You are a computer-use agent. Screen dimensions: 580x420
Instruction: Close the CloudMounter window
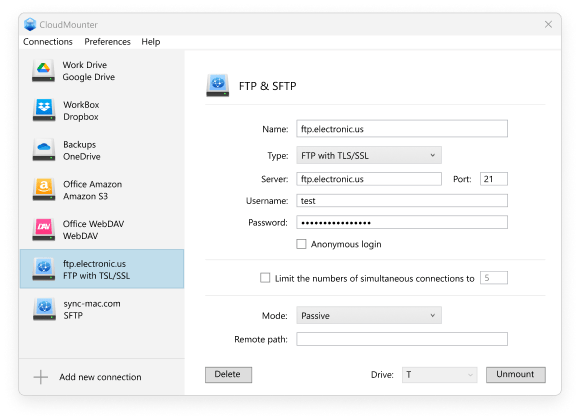coord(548,24)
